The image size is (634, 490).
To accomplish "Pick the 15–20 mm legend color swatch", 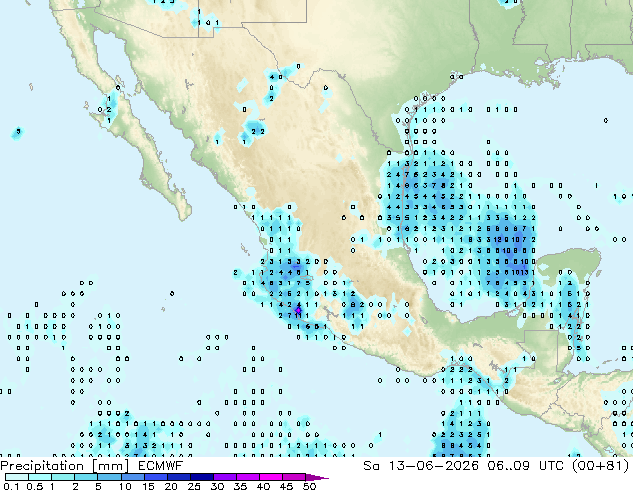I will [x=155, y=477].
